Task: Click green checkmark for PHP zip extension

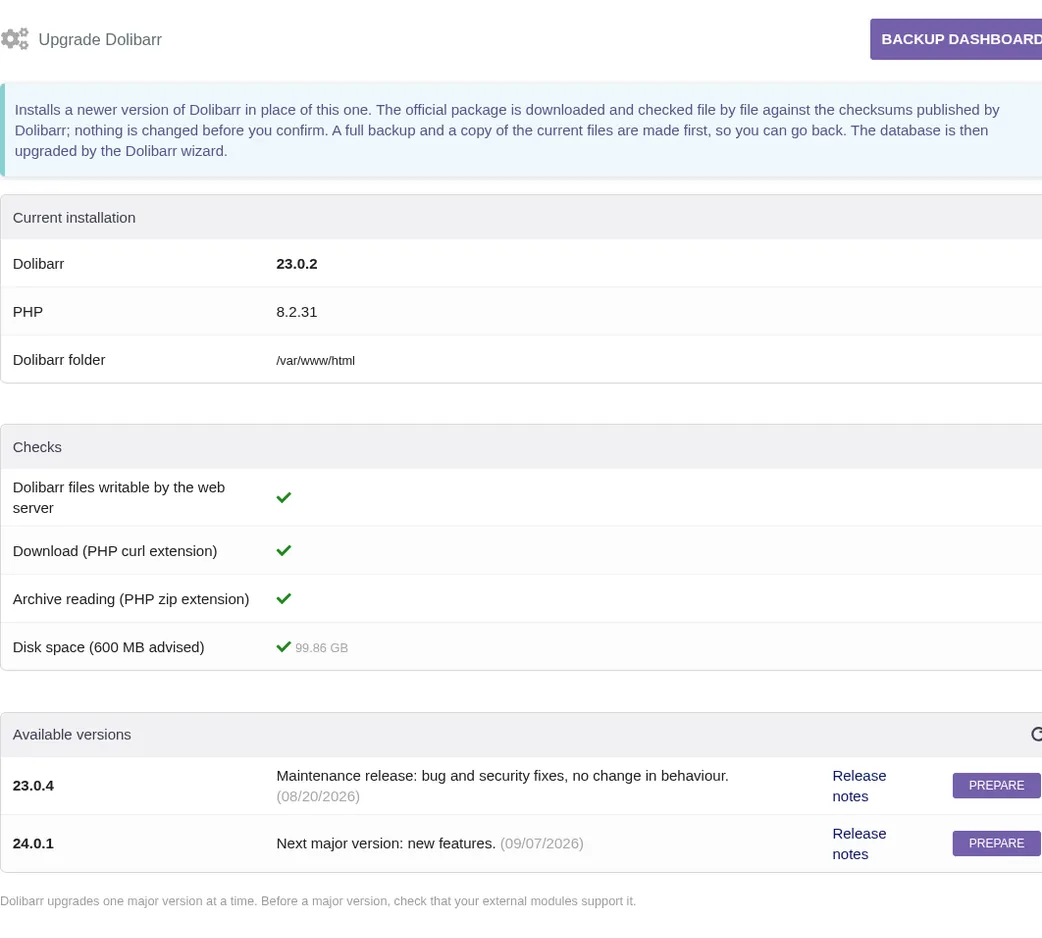Action: [x=284, y=599]
